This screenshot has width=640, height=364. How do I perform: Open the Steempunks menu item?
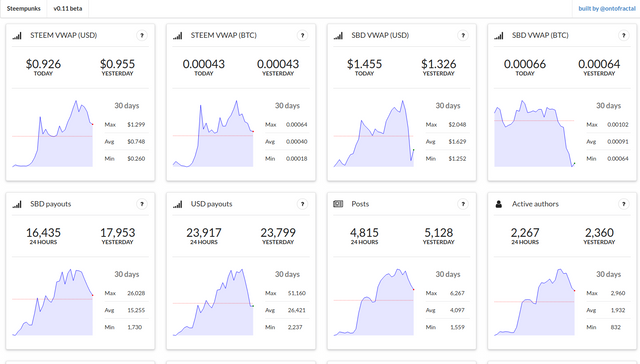pyautogui.click(x=24, y=9)
